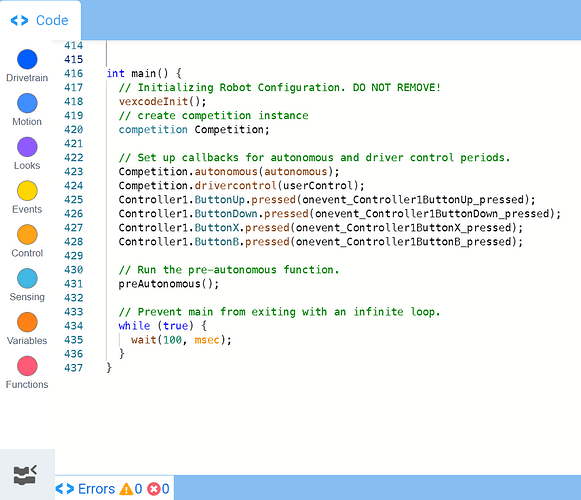
Task: Switch to the Code tab
Action: coord(40,20)
